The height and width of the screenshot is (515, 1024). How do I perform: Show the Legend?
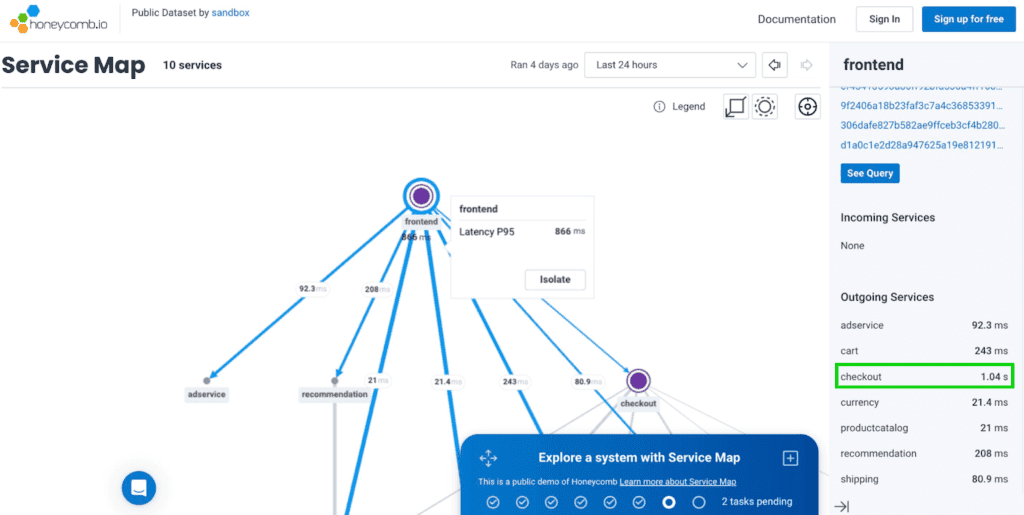coord(679,107)
